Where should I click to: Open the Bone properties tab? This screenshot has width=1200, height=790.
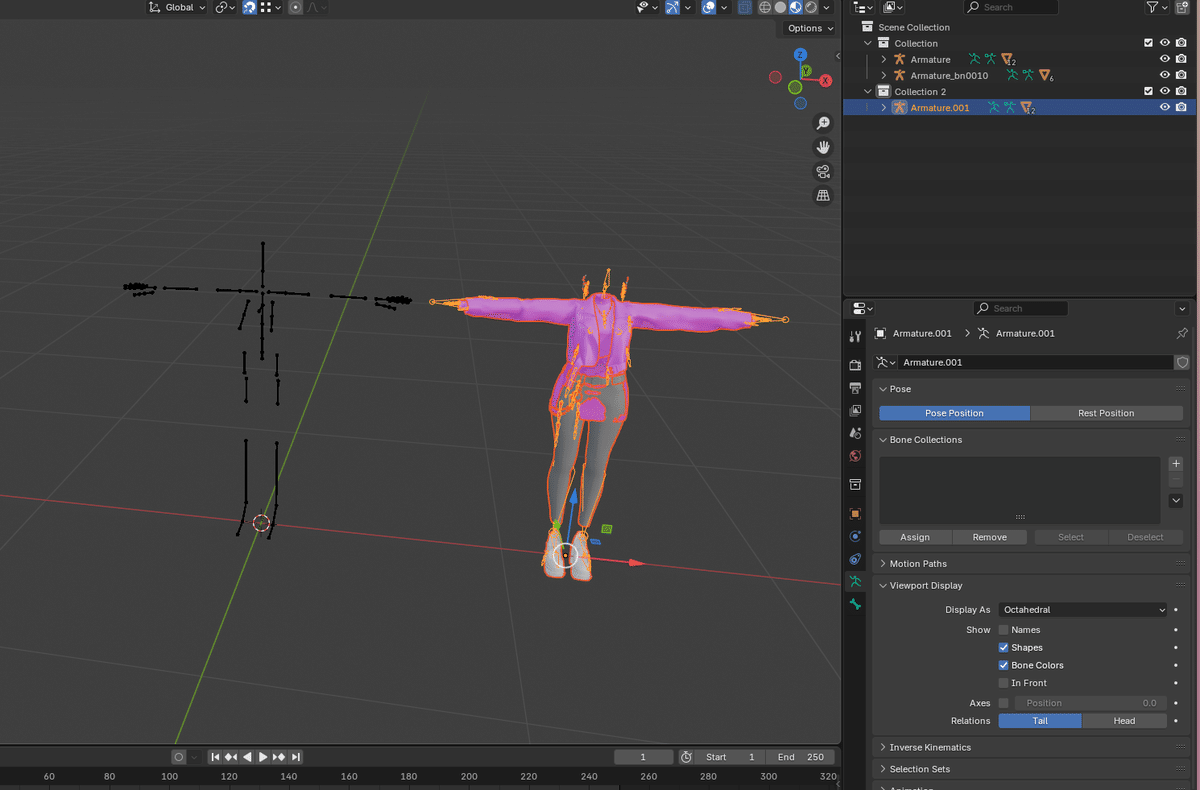[x=855, y=605]
